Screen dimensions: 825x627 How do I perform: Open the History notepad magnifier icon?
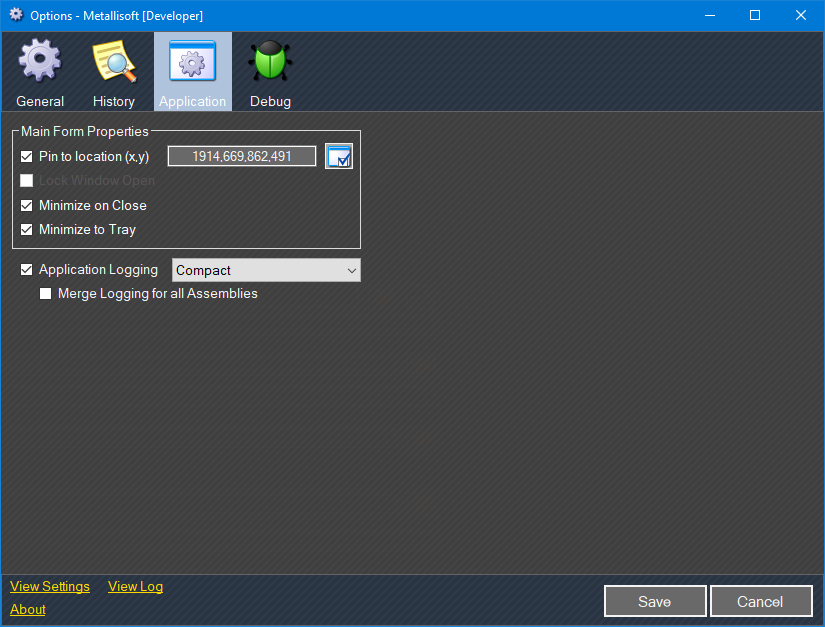[x=114, y=62]
